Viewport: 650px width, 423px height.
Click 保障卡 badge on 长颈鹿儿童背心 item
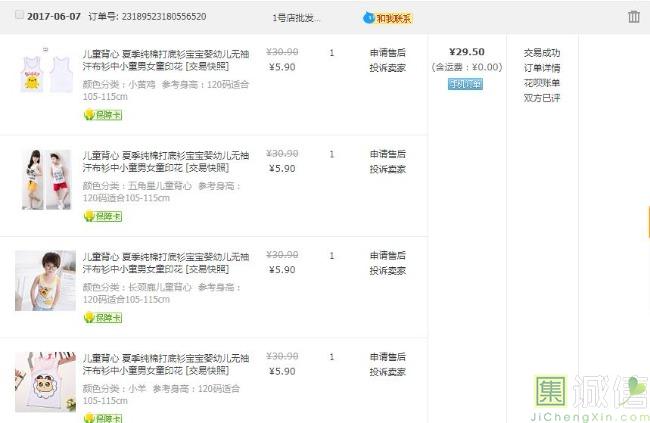[x=102, y=317]
